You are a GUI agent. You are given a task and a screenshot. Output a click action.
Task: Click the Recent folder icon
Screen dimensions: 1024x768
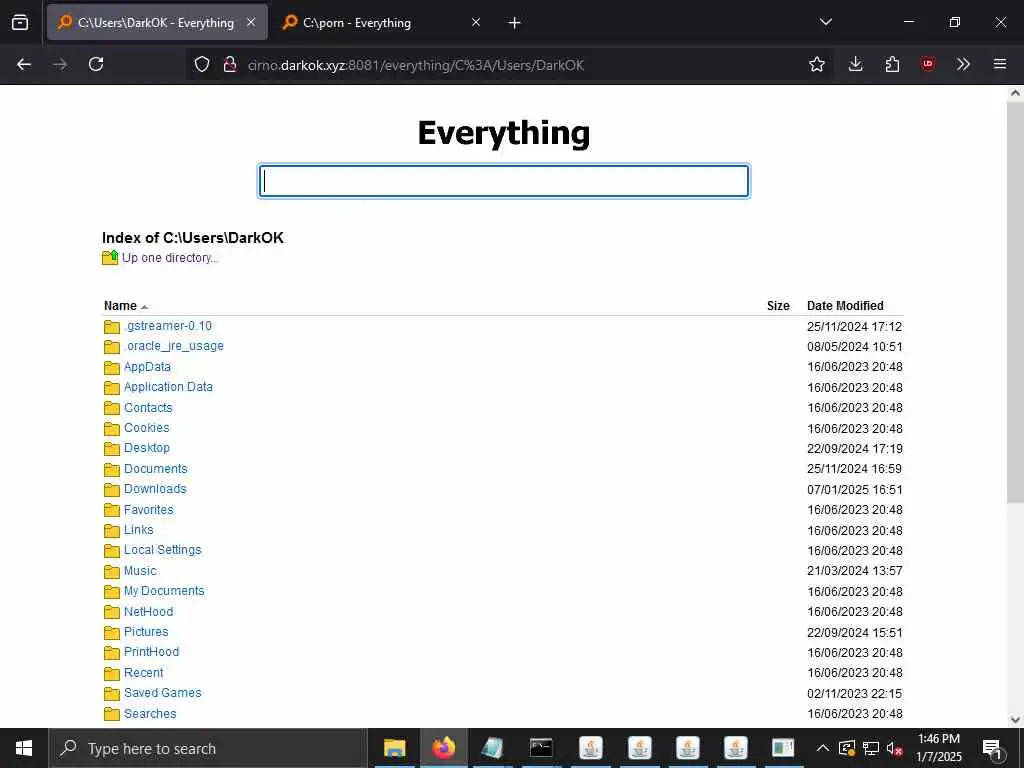[112, 673]
